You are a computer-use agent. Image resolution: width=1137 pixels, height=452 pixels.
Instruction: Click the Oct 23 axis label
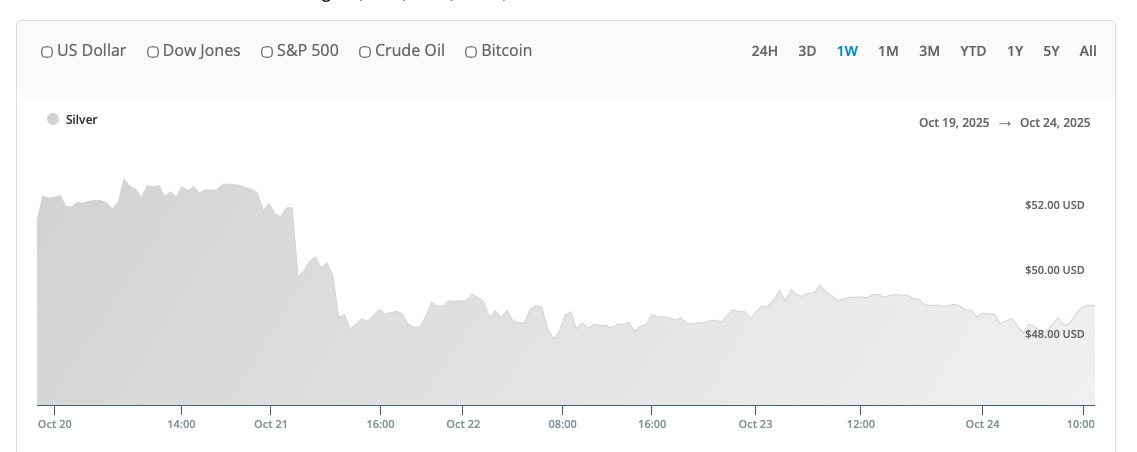click(755, 424)
